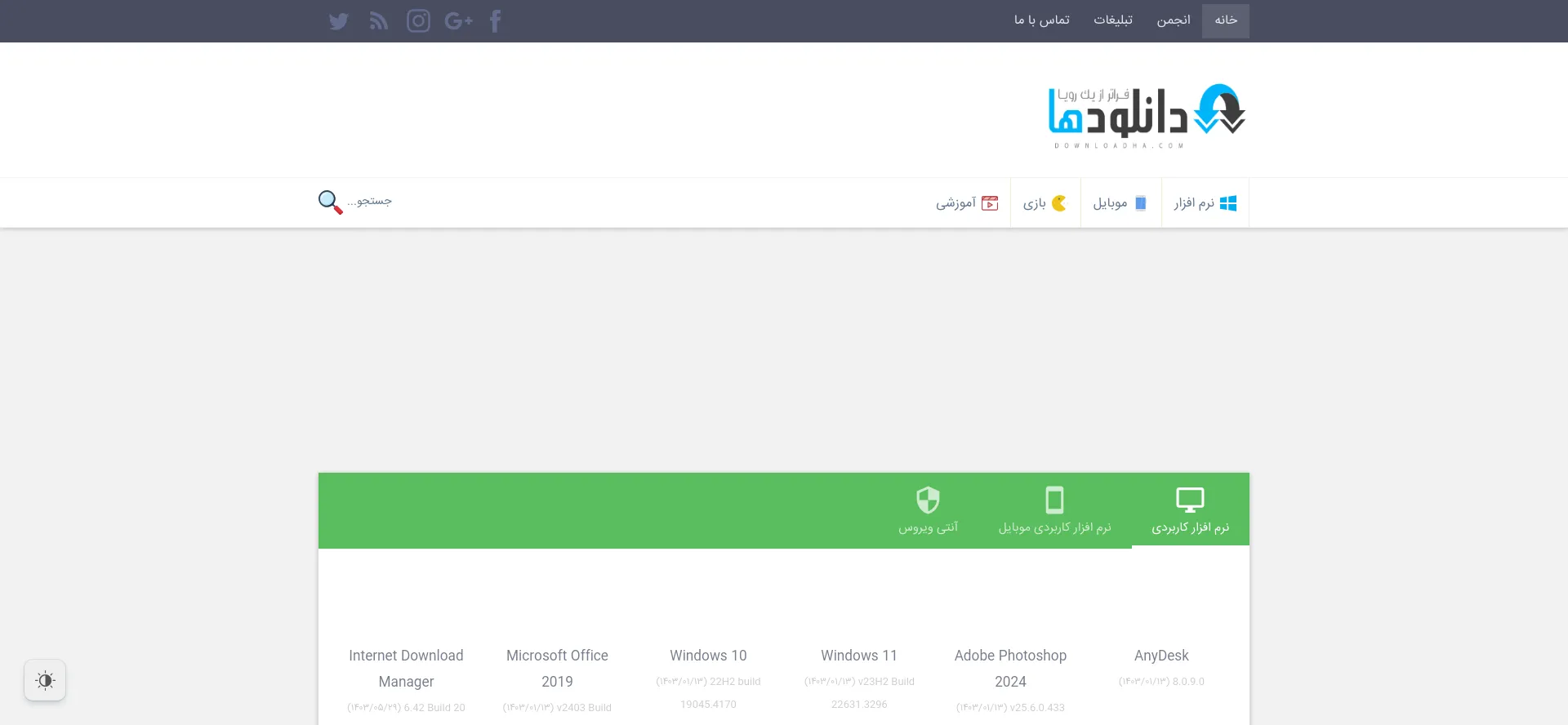Click the smartphone icon in green bar
1568x725 pixels.
(1055, 499)
